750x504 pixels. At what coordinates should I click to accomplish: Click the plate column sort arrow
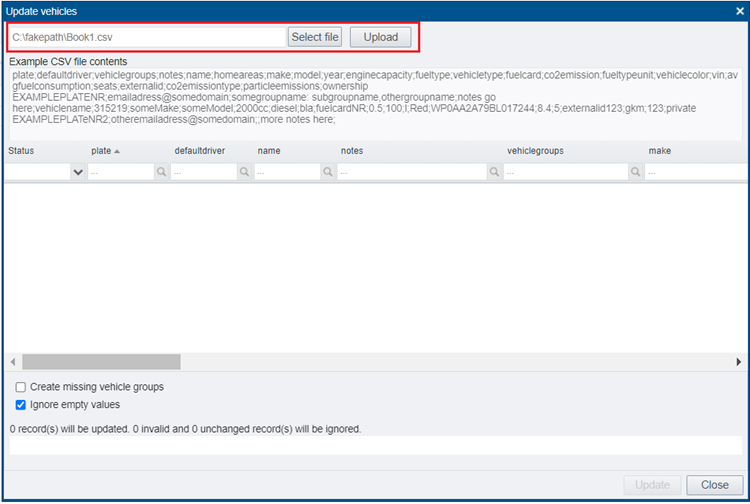click(x=119, y=151)
